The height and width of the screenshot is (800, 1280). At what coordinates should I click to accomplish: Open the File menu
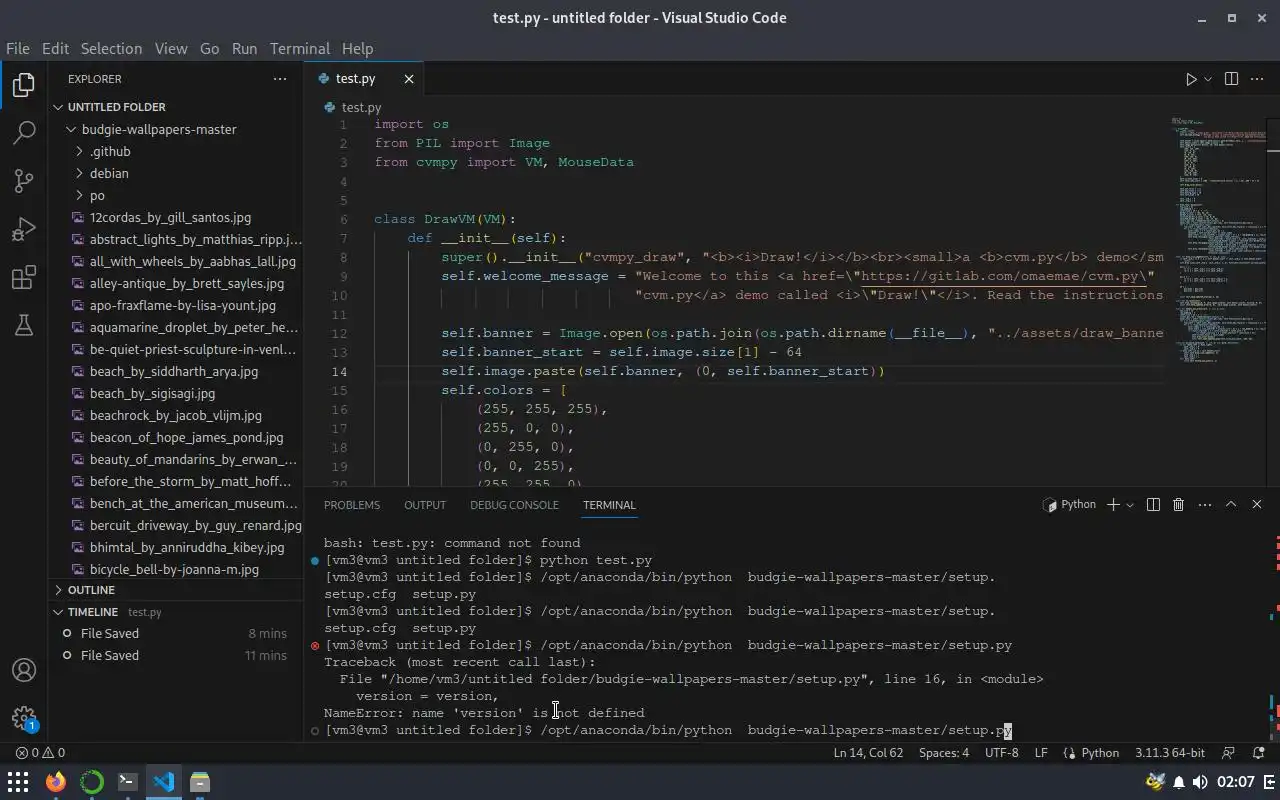pyautogui.click(x=17, y=48)
